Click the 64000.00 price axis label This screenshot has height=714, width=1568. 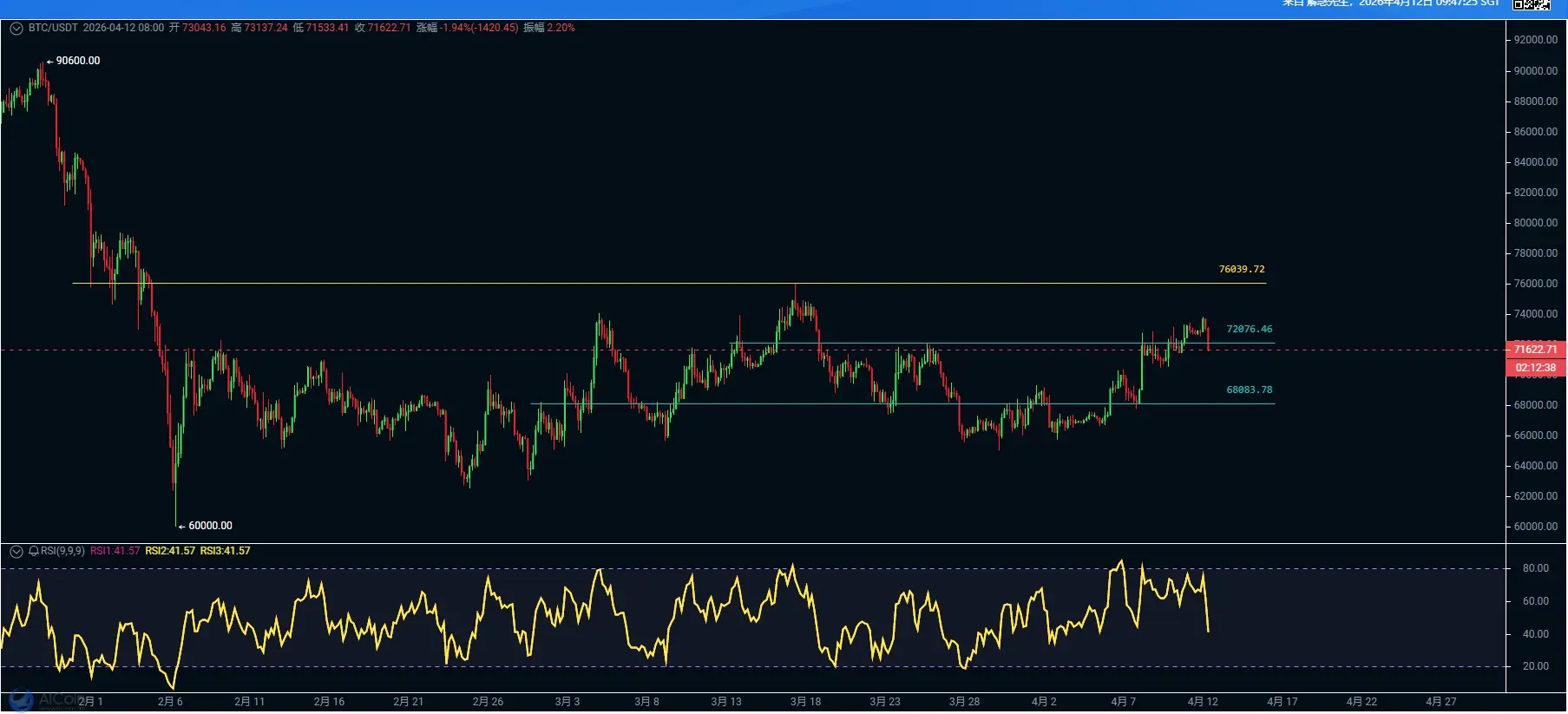pos(1536,466)
